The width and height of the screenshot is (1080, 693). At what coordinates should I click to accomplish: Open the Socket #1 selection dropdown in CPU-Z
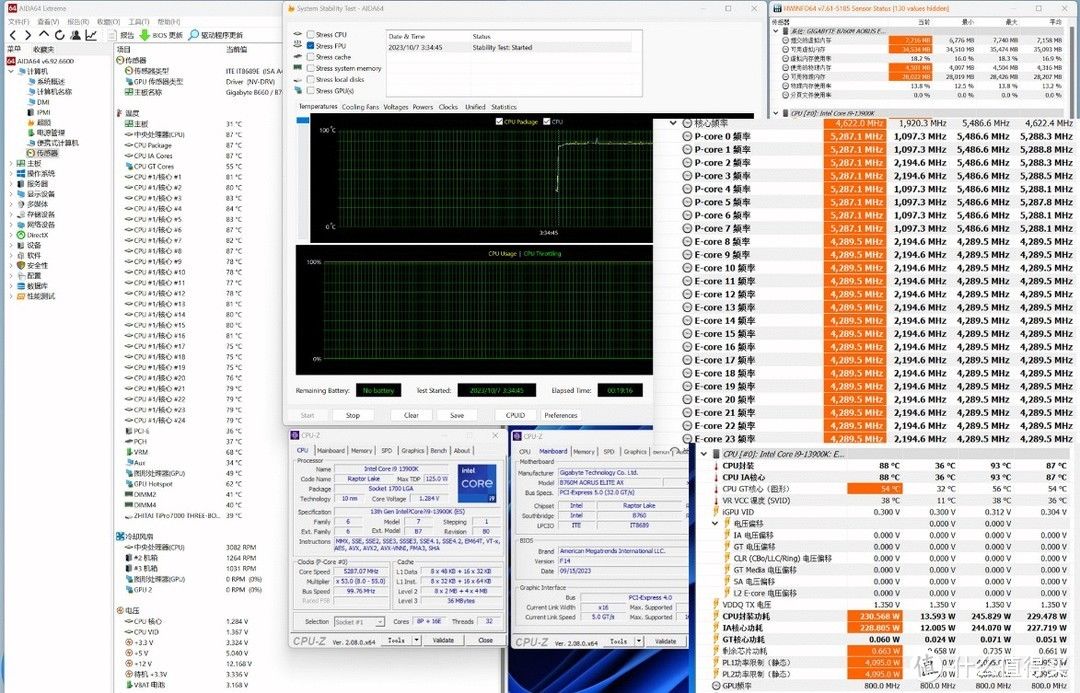pos(359,621)
